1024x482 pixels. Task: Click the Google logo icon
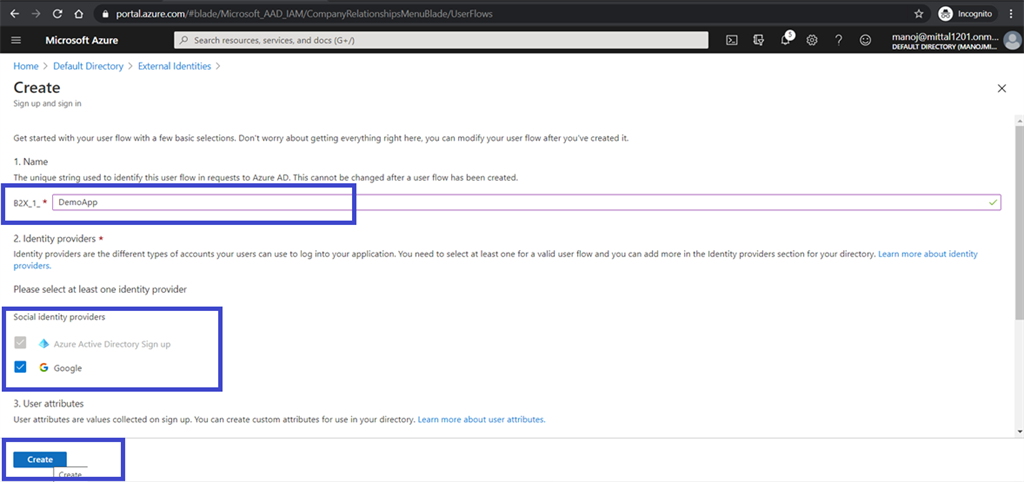[44, 368]
